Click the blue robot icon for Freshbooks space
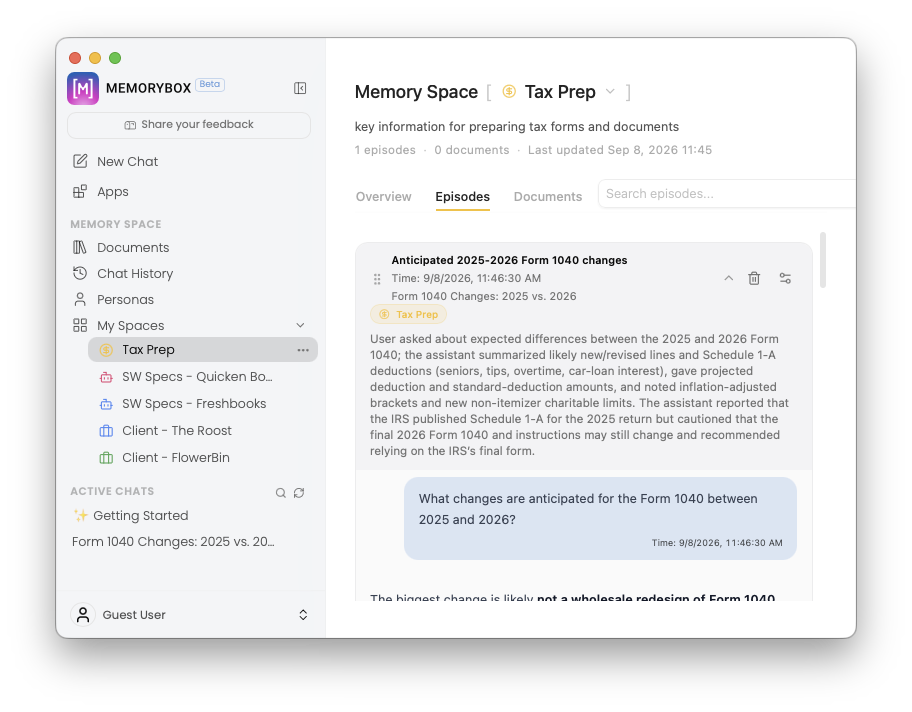Viewport: 912px width, 712px height. [x=106, y=404]
